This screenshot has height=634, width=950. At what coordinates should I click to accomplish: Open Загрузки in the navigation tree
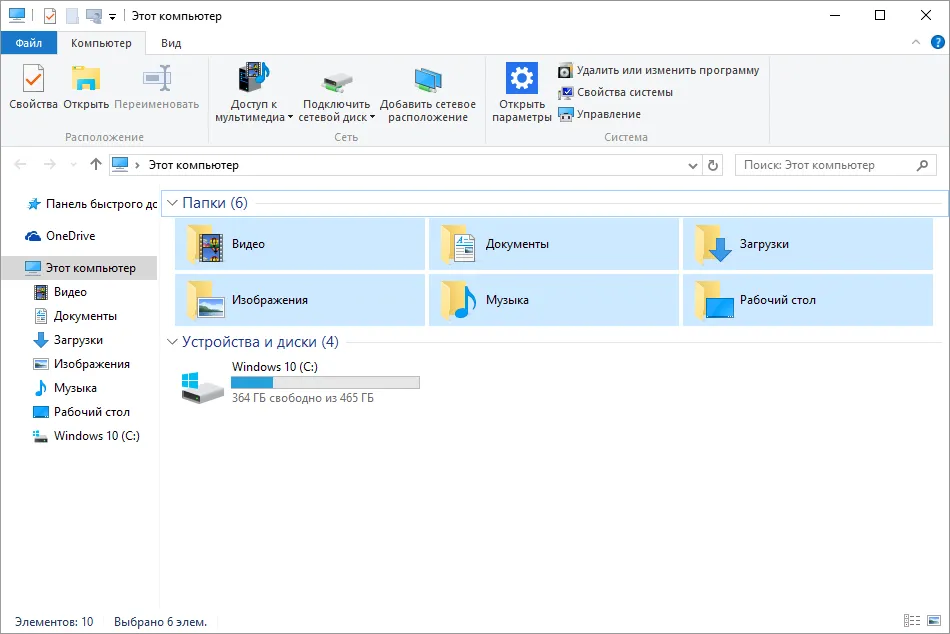coord(68,340)
